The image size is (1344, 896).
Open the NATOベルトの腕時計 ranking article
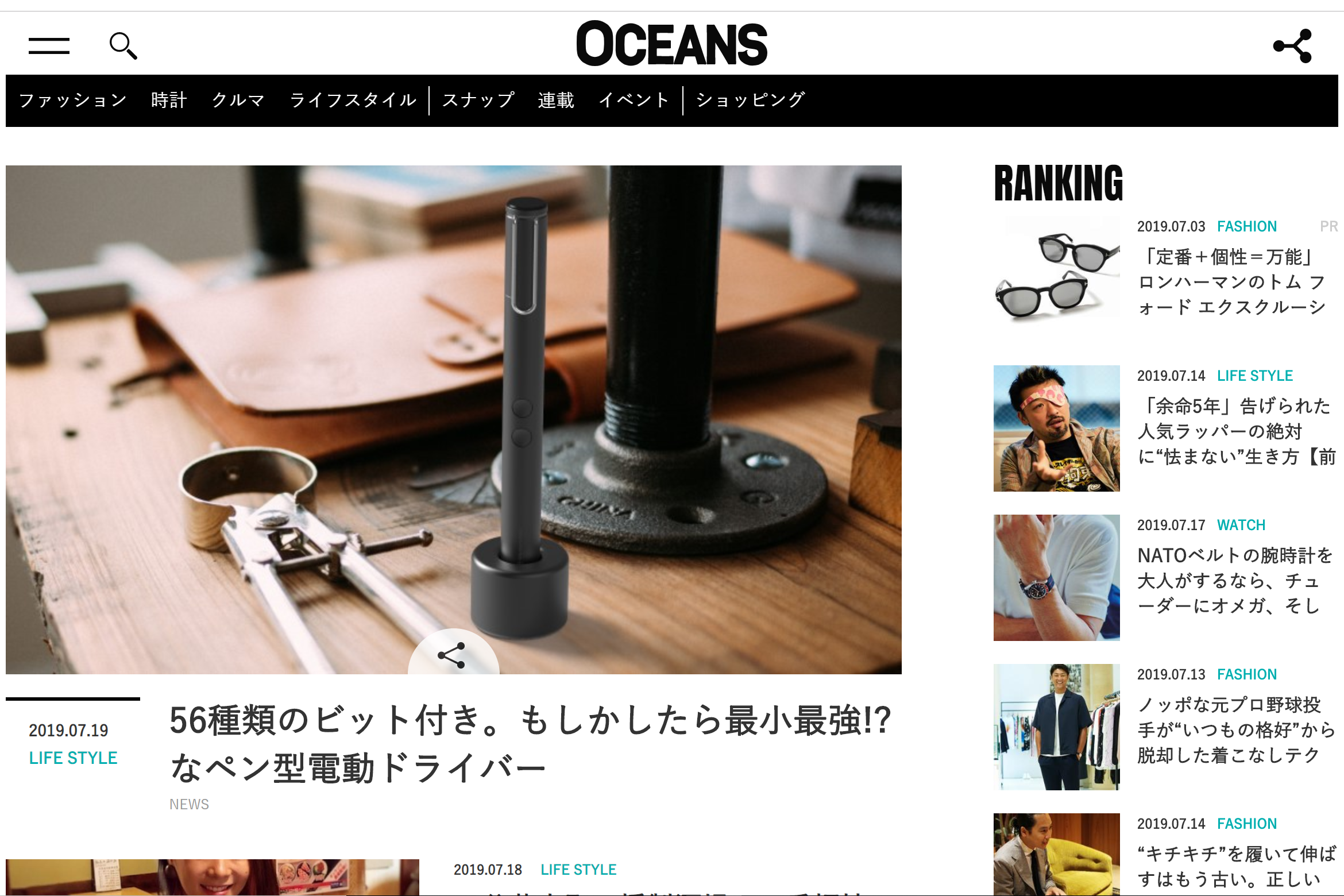(1235, 581)
